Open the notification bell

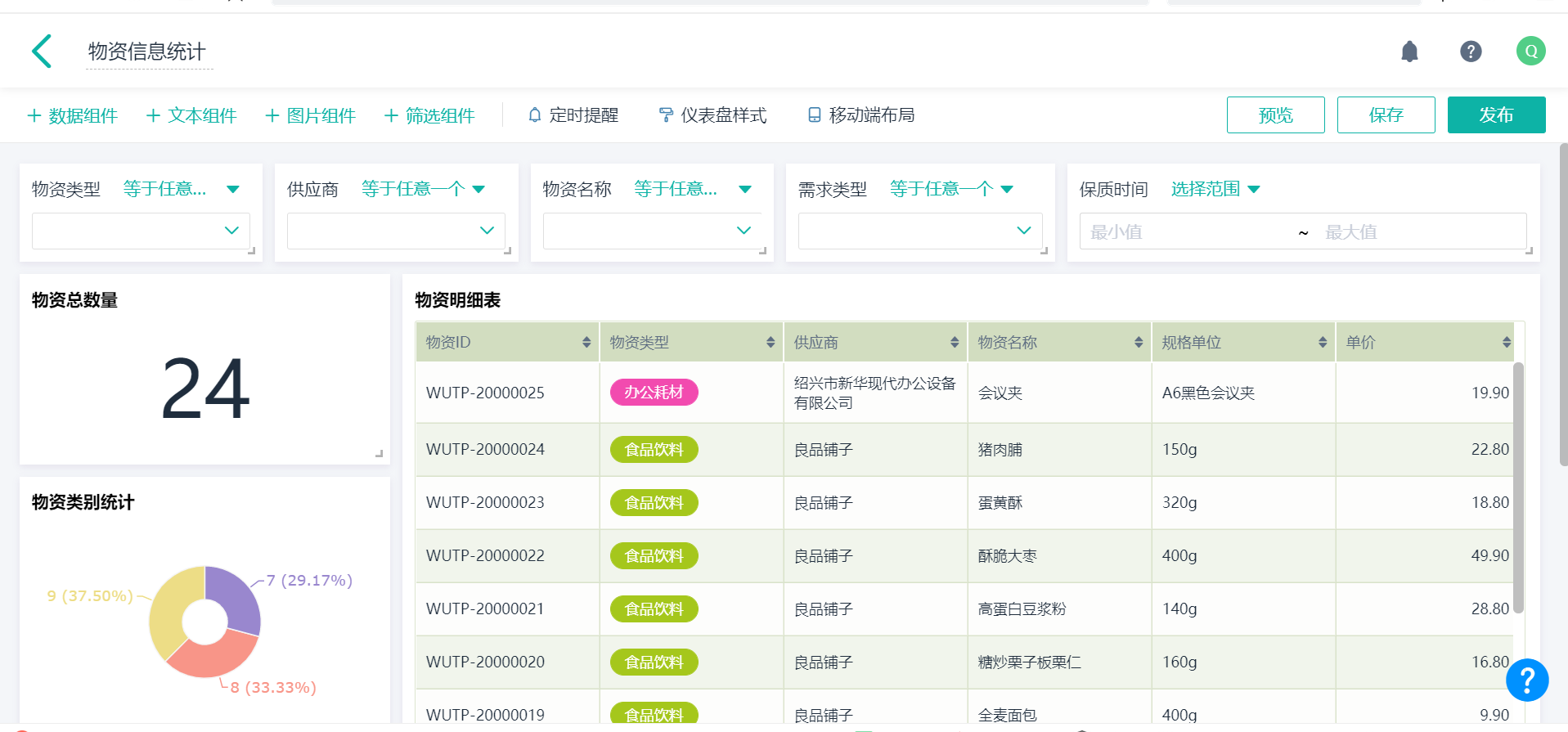1409,52
